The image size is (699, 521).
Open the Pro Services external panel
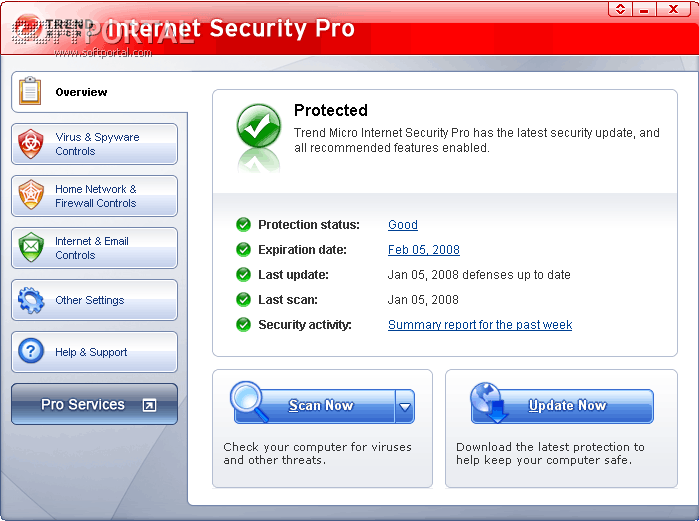[95, 405]
